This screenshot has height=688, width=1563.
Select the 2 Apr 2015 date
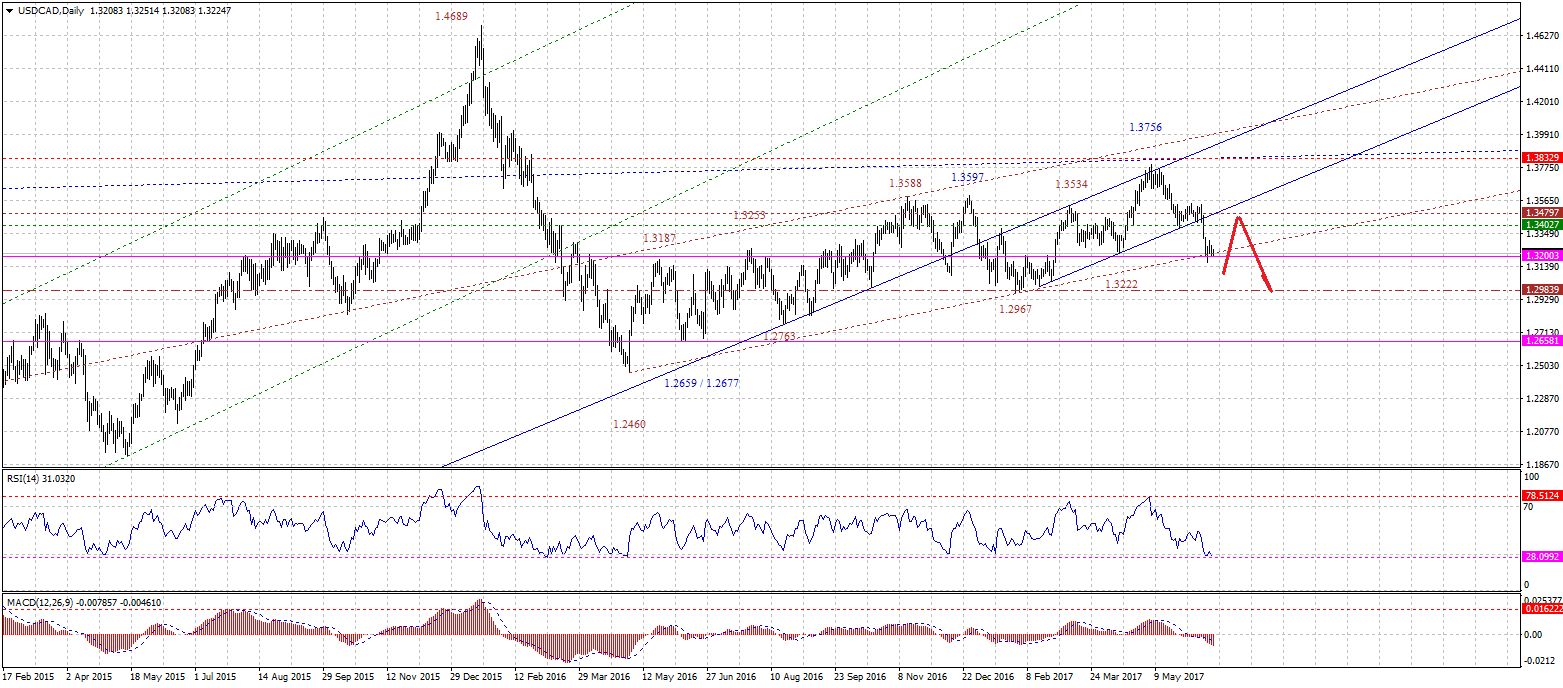pos(89,677)
